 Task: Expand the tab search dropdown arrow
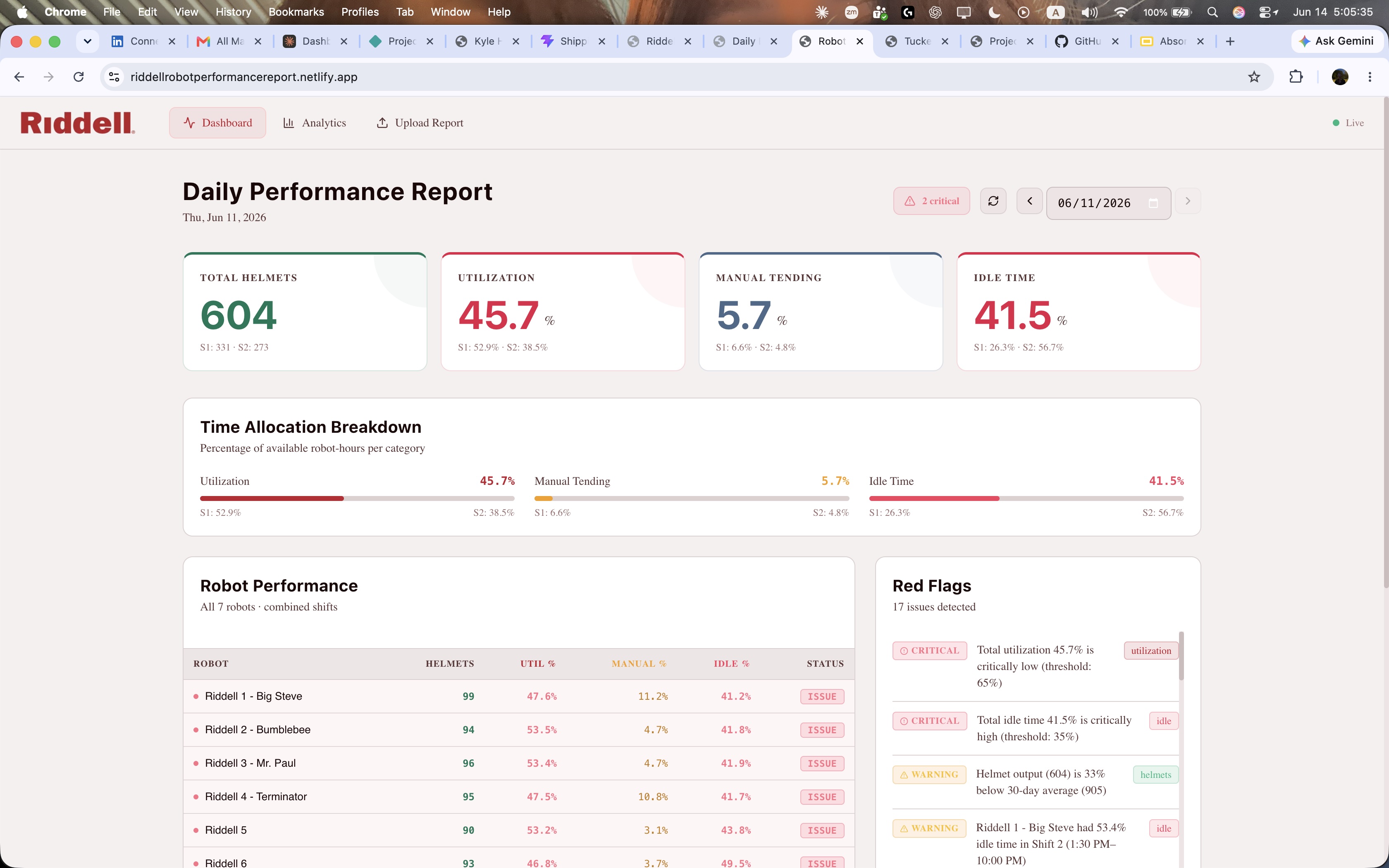pos(87,41)
